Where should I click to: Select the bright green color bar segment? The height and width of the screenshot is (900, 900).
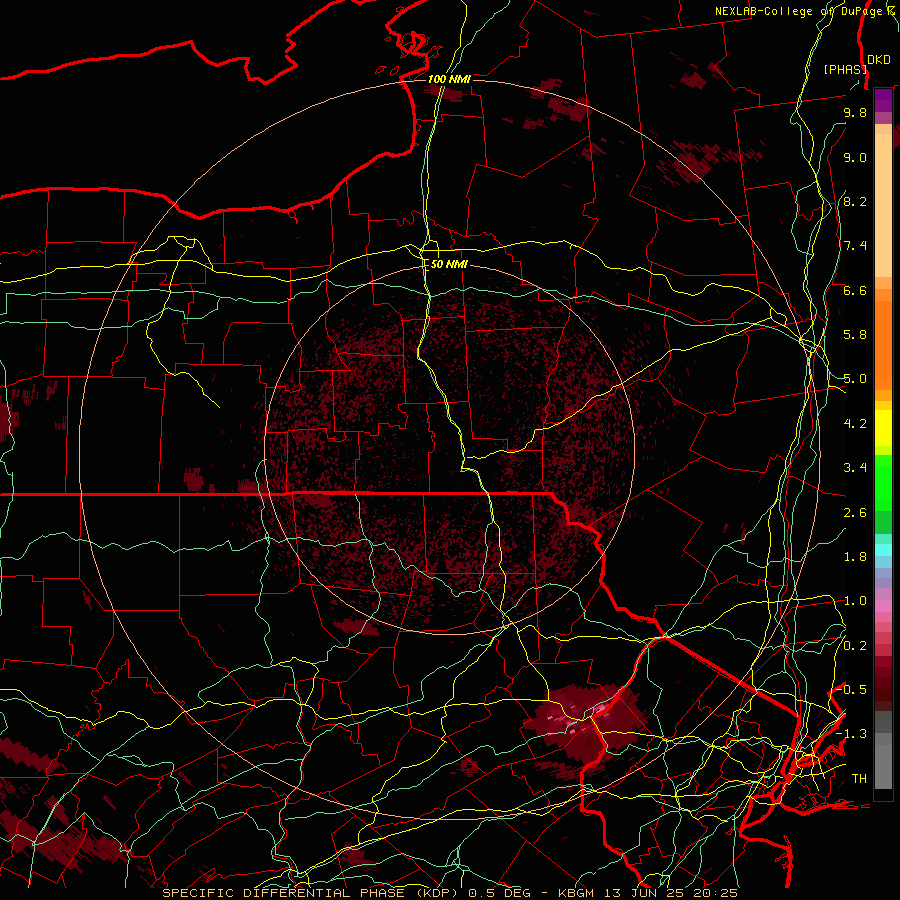(883, 484)
